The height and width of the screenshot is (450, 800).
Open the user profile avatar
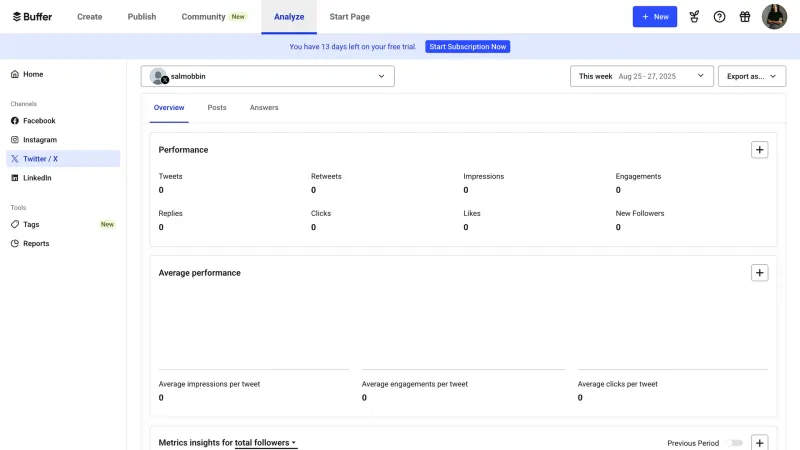[x=774, y=17]
